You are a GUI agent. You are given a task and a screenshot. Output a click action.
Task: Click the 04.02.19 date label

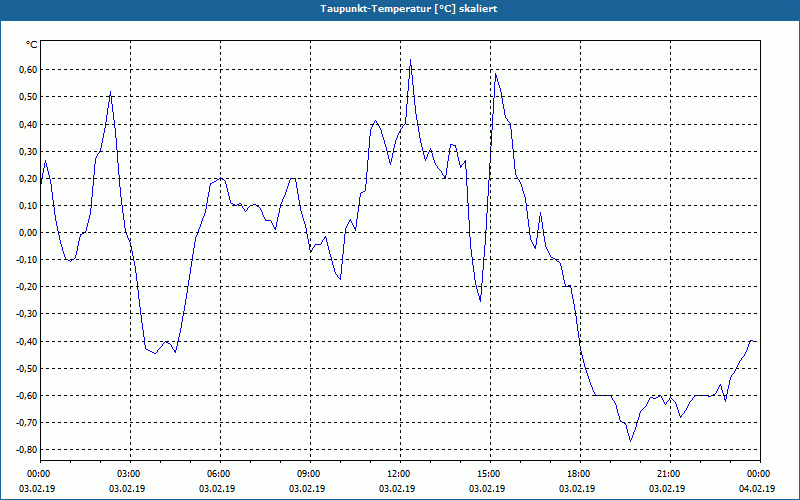pos(757,488)
